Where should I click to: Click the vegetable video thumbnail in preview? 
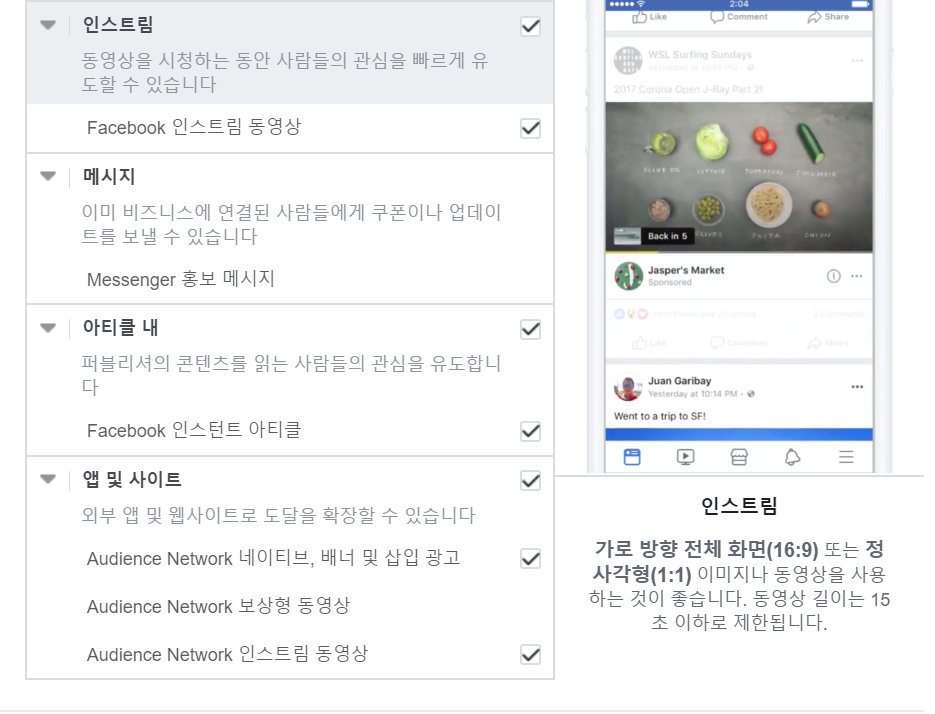point(739,177)
